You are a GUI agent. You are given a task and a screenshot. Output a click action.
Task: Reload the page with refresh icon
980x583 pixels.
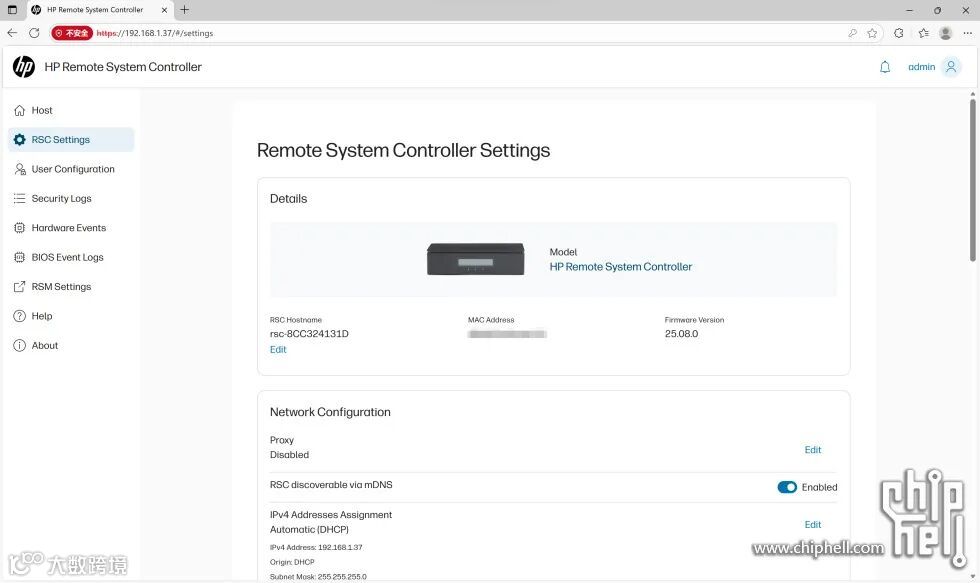34,32
